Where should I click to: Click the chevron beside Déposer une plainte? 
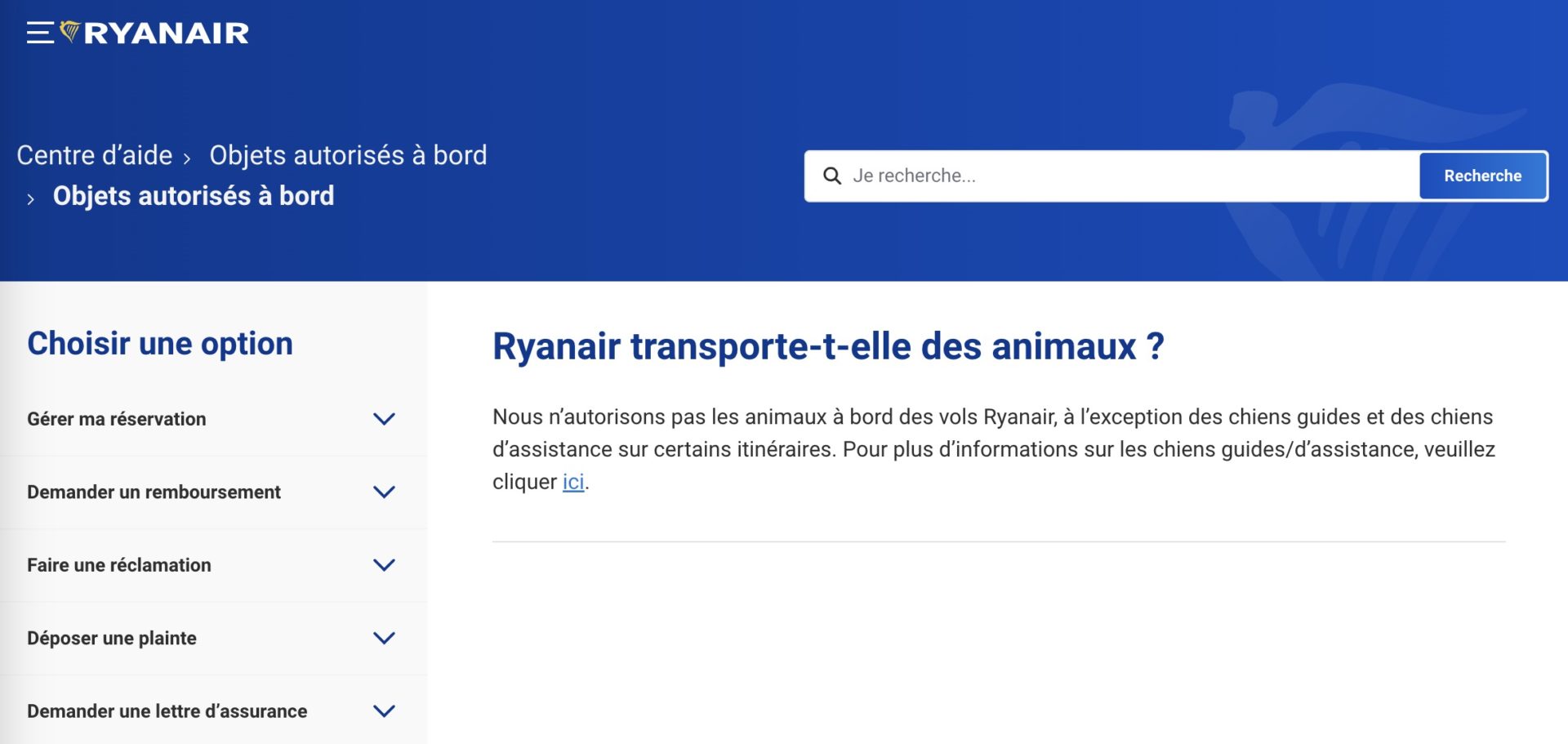click(x=382, y=638)
